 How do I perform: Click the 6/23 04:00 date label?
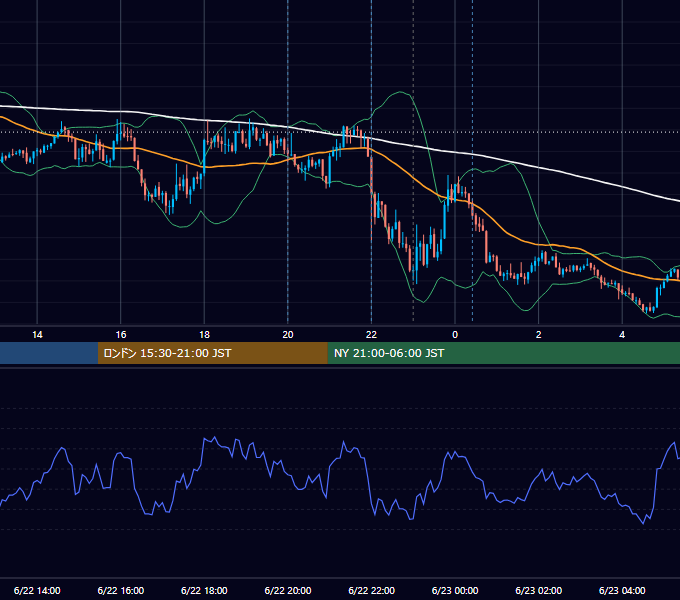coord(622,590)
